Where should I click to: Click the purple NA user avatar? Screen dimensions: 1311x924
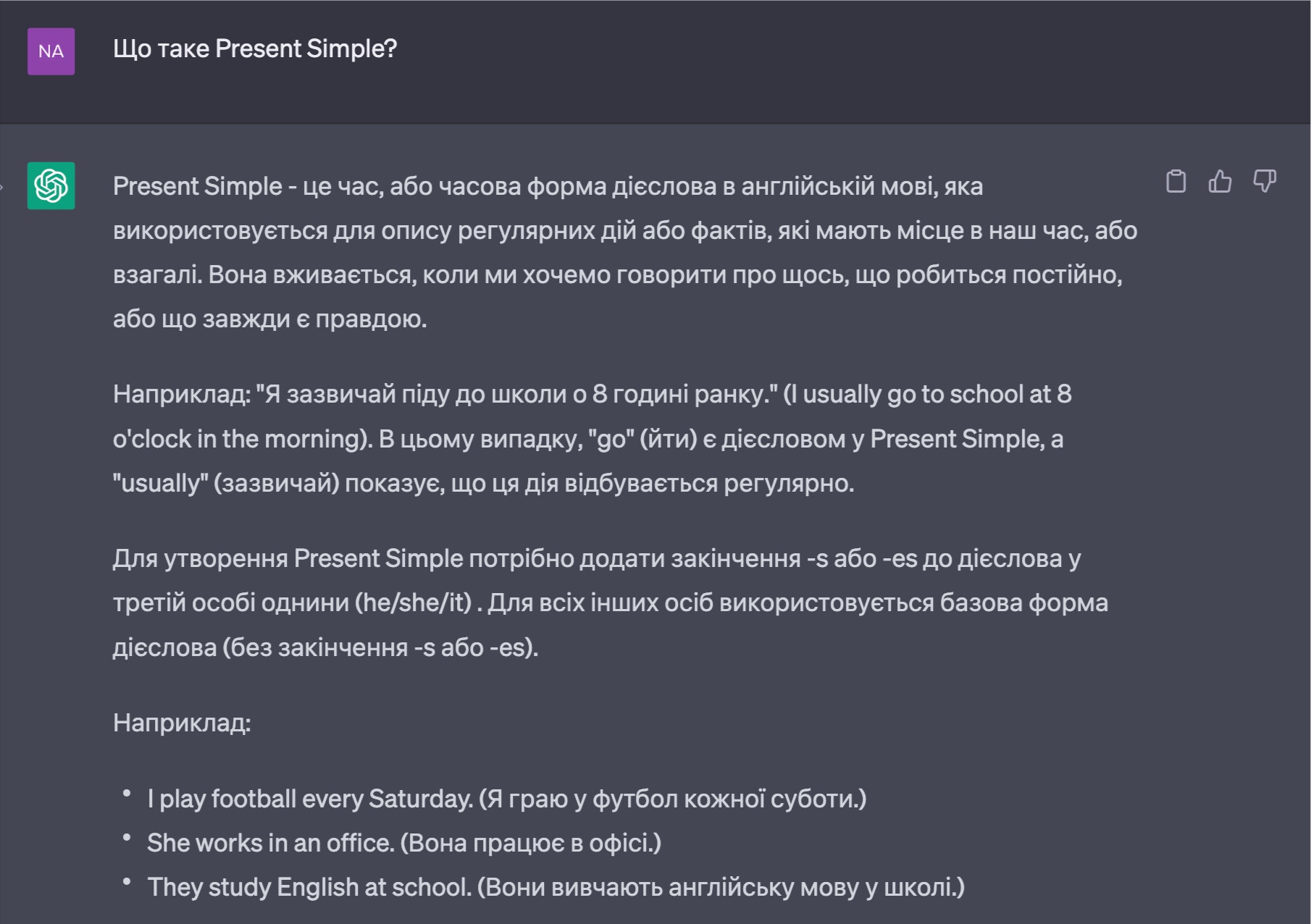[51, 51]
